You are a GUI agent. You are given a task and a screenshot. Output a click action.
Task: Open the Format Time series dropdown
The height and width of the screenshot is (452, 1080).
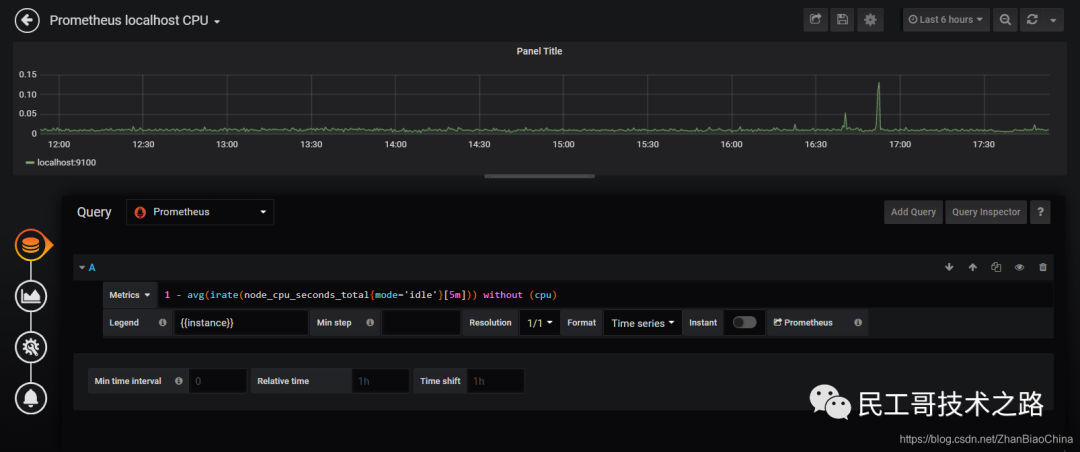click(643, 322)
